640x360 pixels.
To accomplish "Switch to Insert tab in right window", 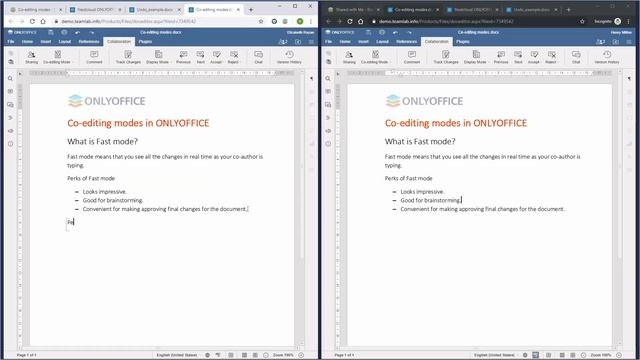I will (x=363, y=42).
